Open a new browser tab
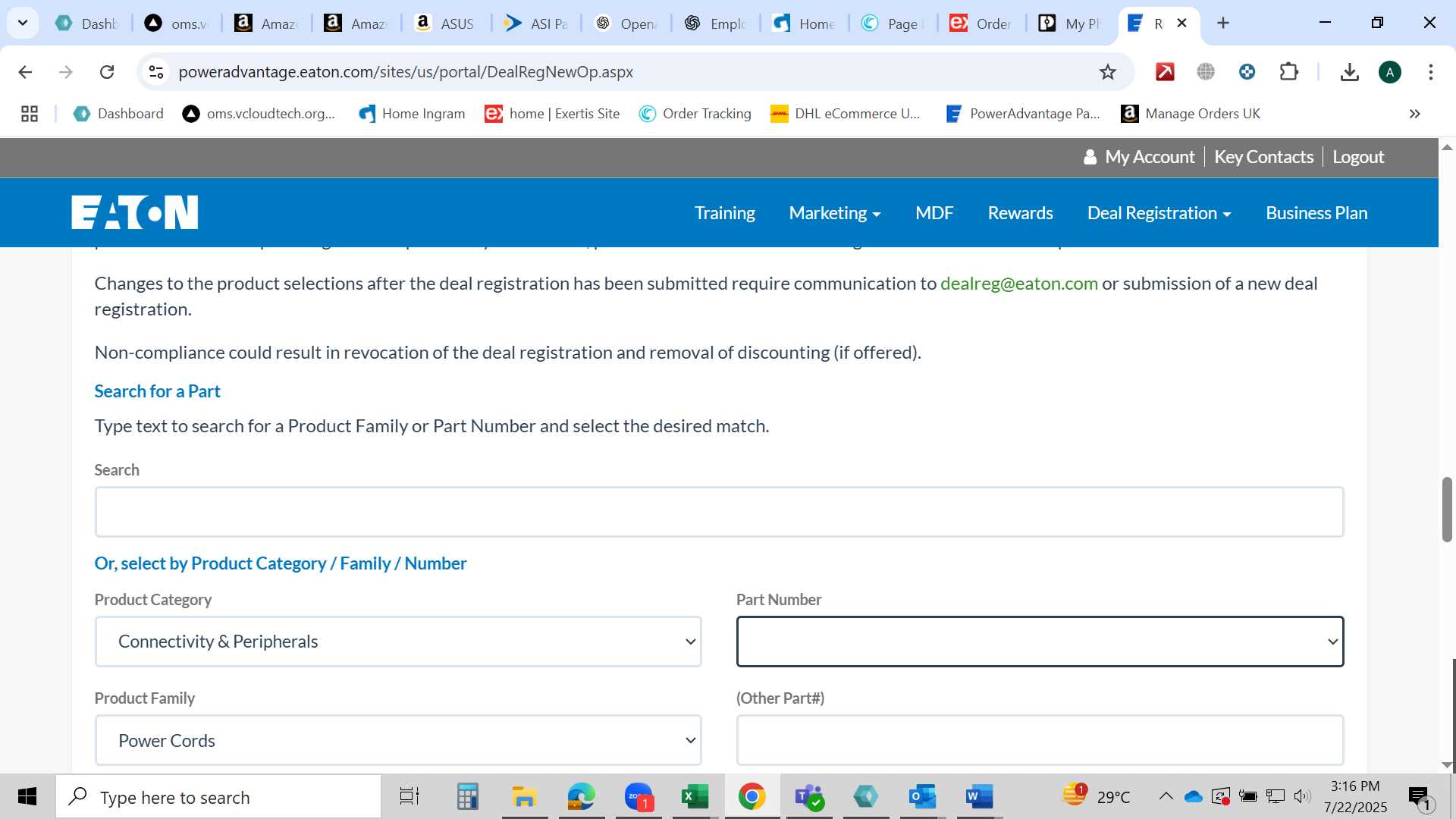This screenshot has height=819, width=1456. [x=1223, y=23]
